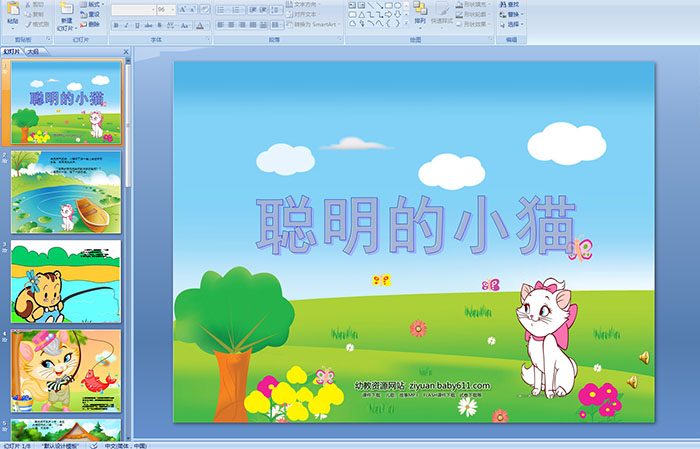700x449 pixels.
Task: Open the 版式 layout dropdown
Action: (92, 4)
